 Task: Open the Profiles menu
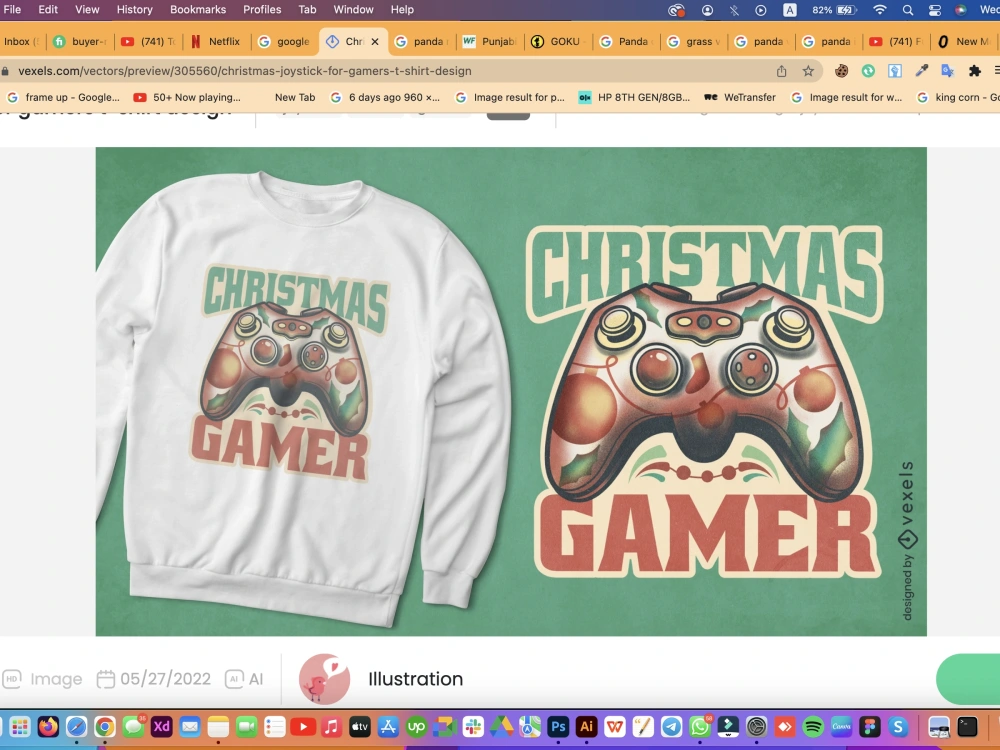click(x=262, y=10)
